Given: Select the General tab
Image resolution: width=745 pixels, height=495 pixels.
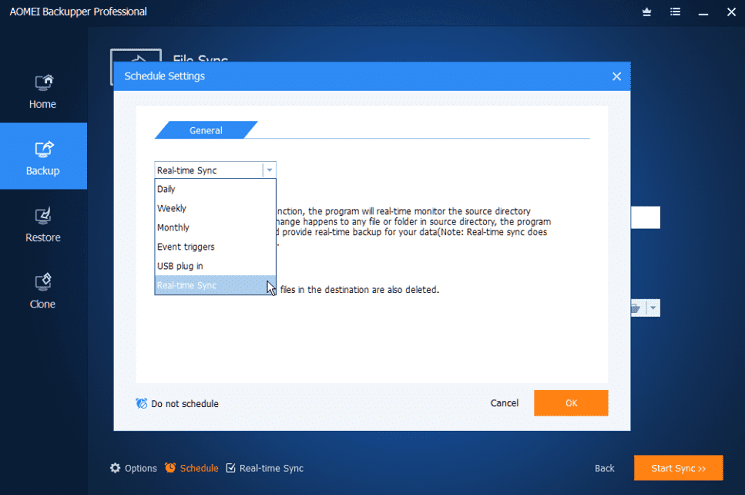Looking at the screenshot, I should [206, 130].
